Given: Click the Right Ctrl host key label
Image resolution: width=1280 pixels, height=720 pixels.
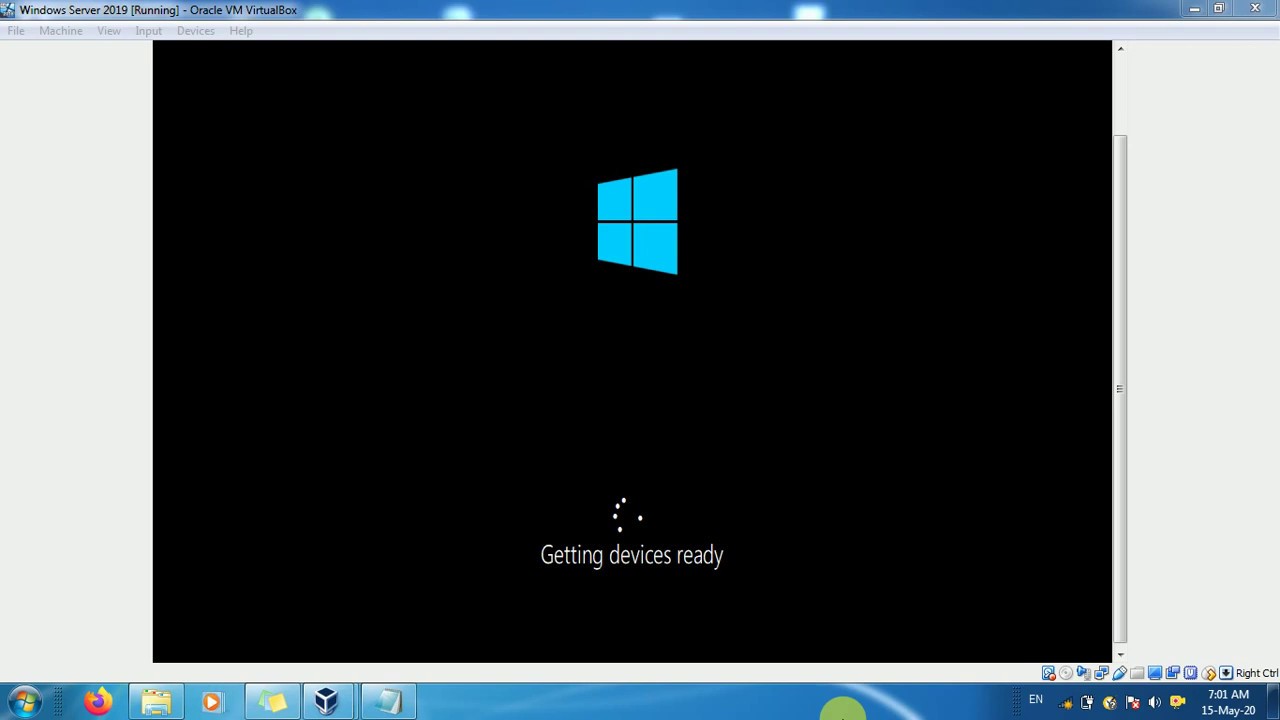Looking at the screenshot, I should tap(1257, 673).
